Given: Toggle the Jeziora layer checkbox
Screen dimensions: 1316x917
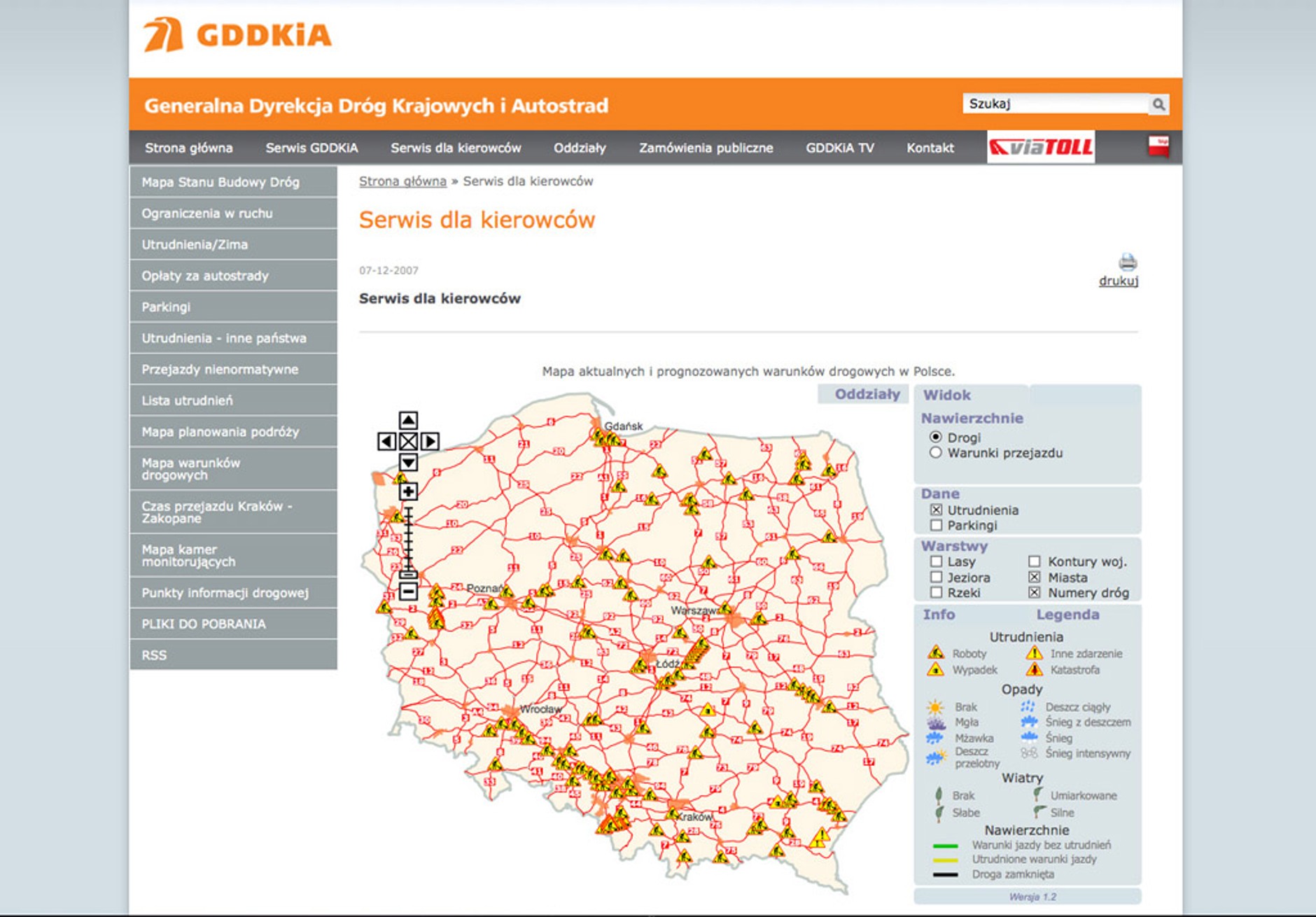Looking at the screenshot, I should [x=936, y=577].
